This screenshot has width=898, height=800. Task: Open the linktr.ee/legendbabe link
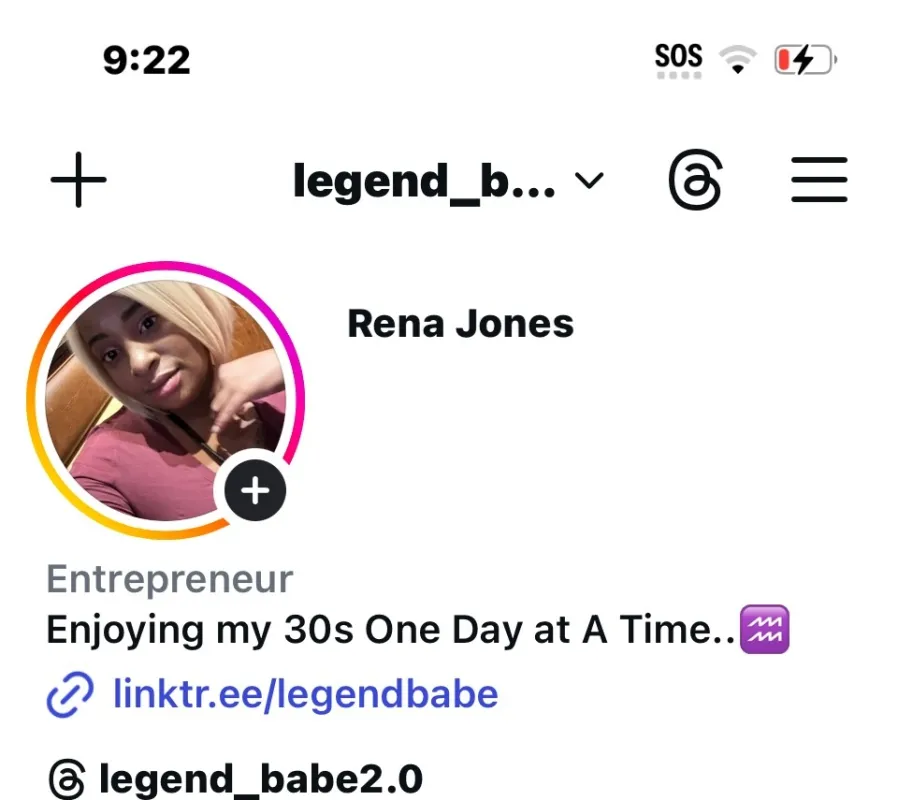[305, 693]
